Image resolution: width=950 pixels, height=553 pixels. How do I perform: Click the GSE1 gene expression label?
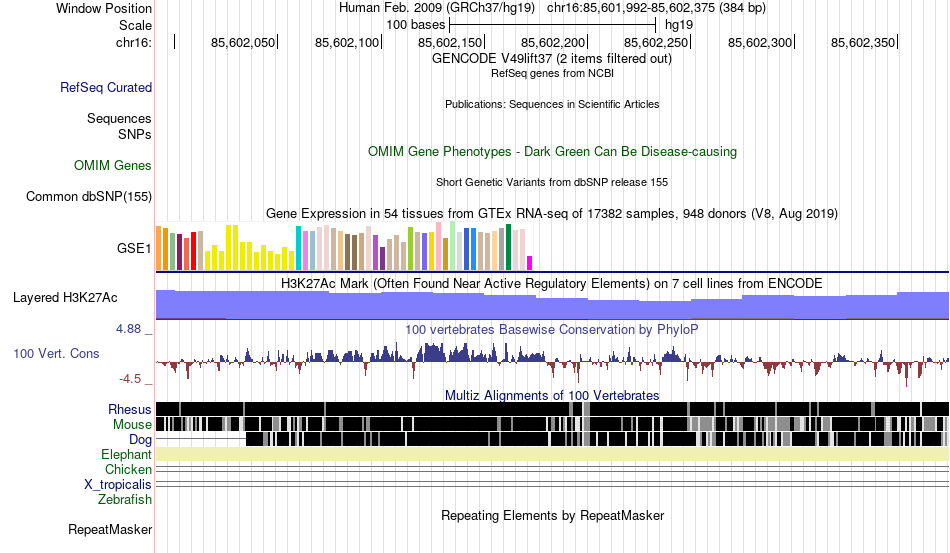coord(134,248)
